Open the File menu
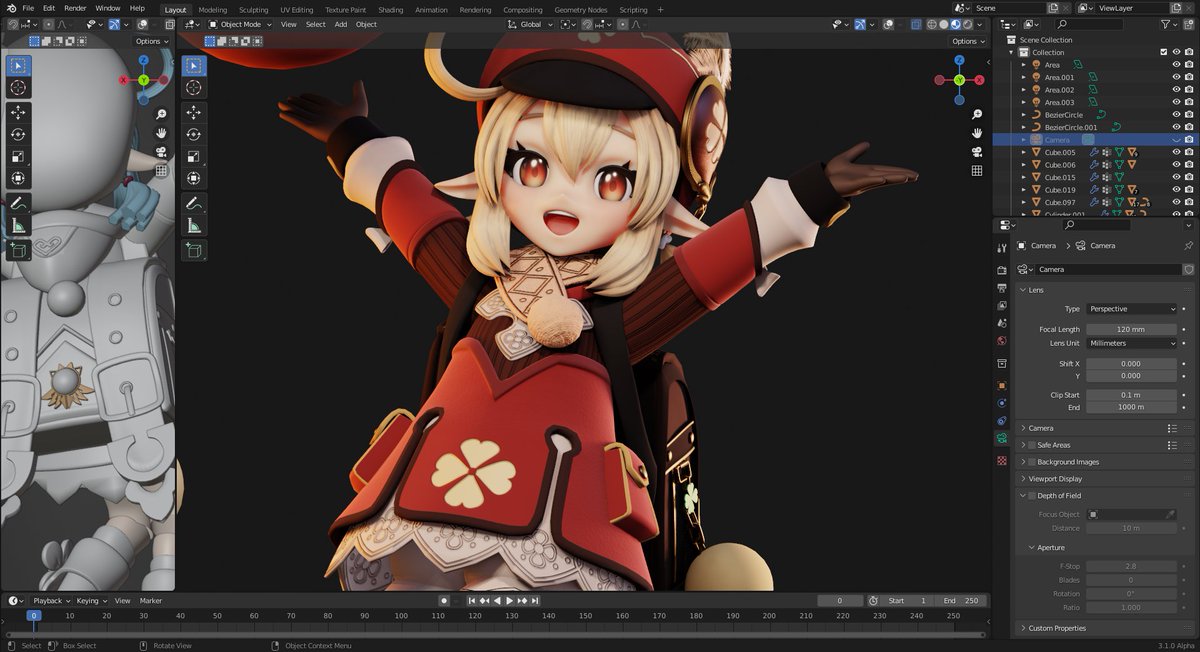The height and width of the screenshot is (652, 1200). coord(28,8)
